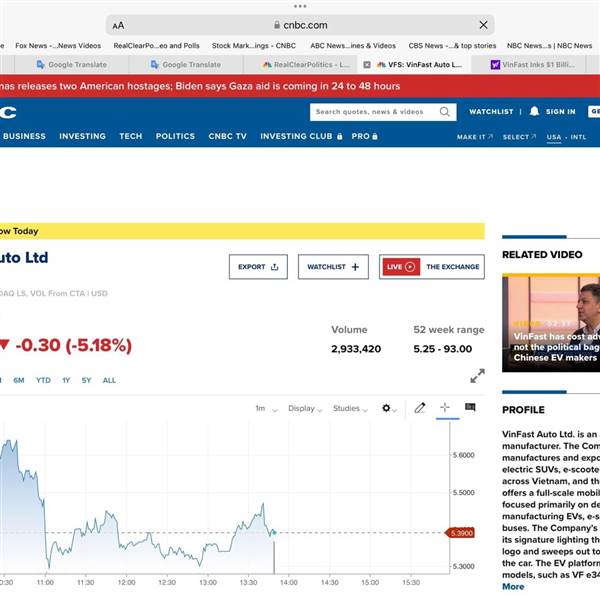Open PRO menu item
This screenshot has height=600, width=600.
tap(364, 136)
